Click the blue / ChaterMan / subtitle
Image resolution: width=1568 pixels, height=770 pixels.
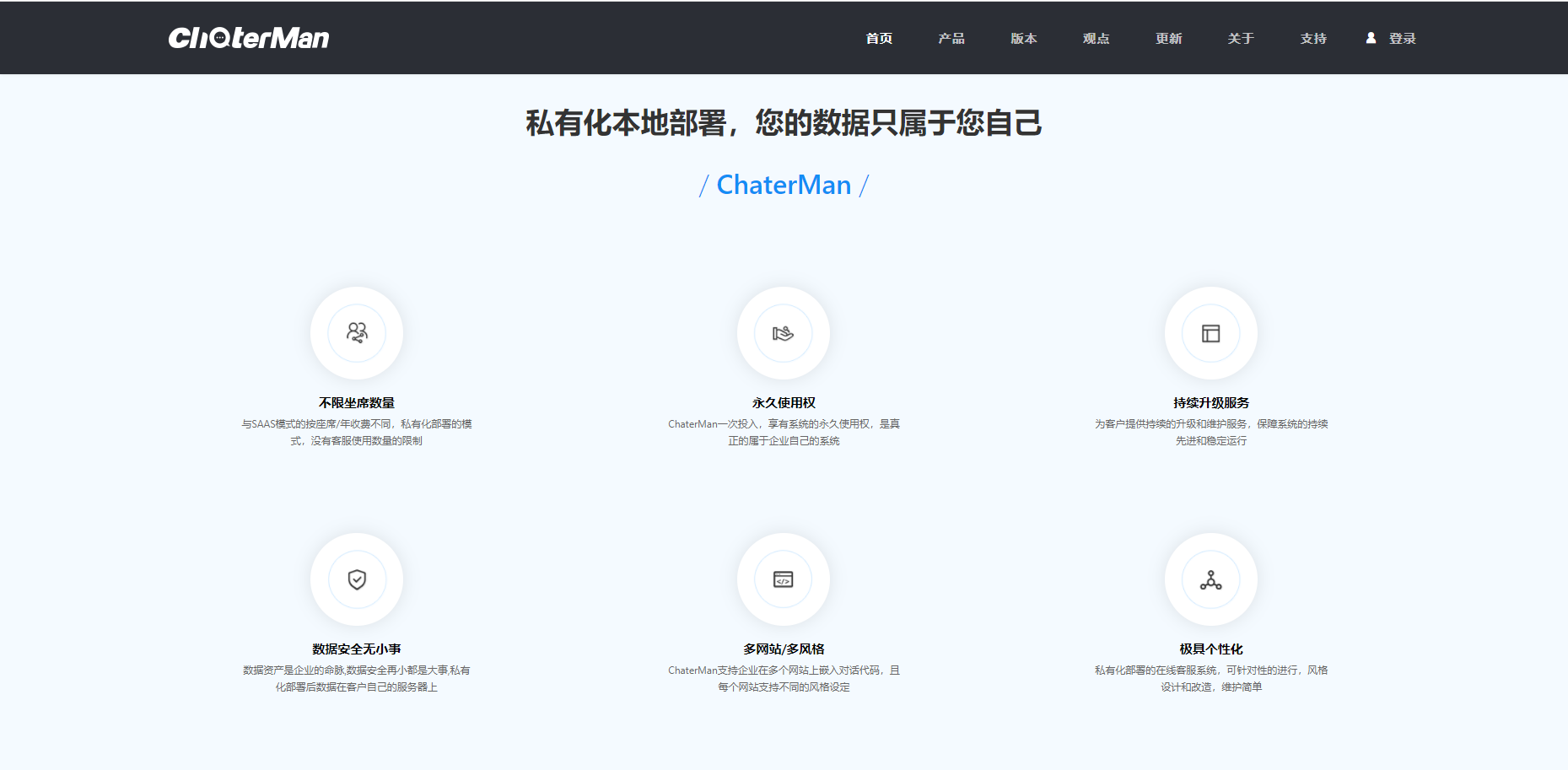pyautogui.click(x=784, y=185)
